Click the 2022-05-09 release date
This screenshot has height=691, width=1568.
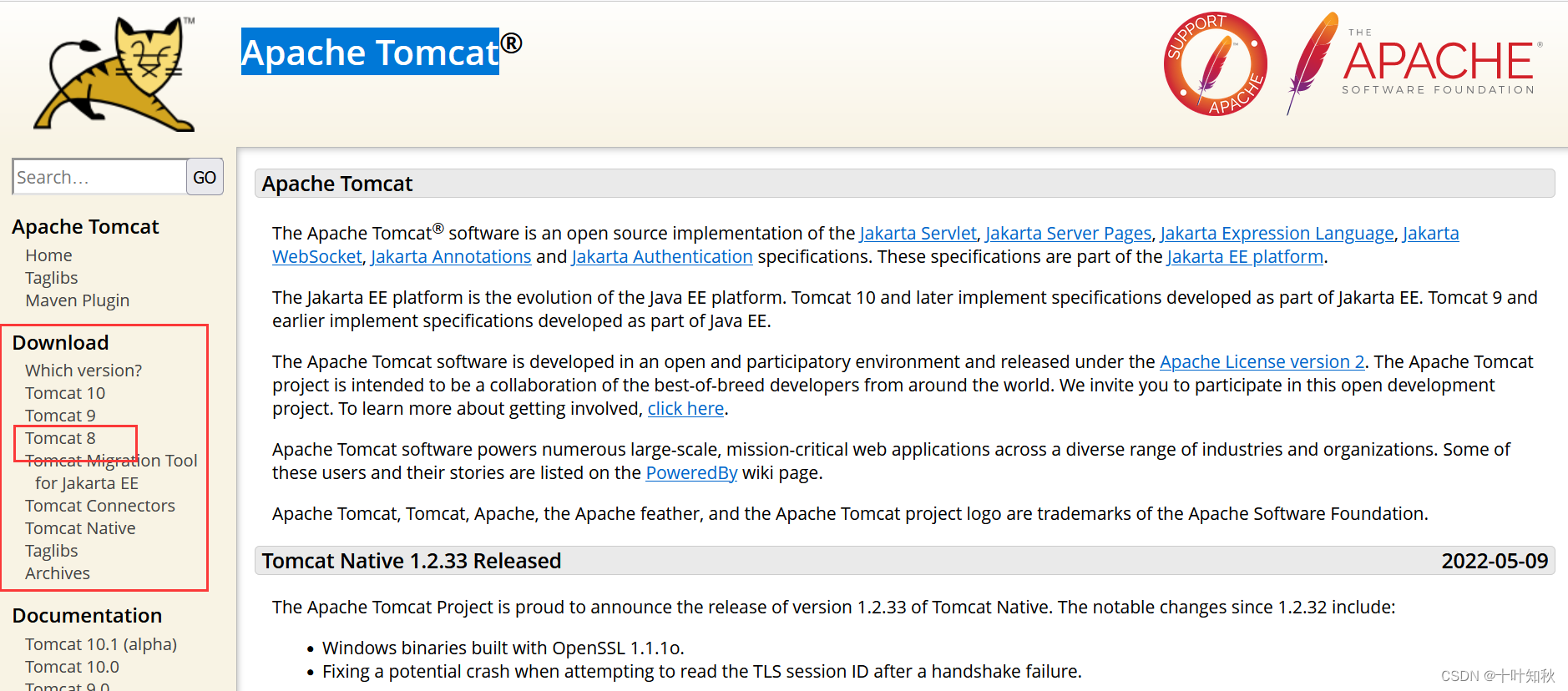pyautogui.click(x=1495, y=561)
